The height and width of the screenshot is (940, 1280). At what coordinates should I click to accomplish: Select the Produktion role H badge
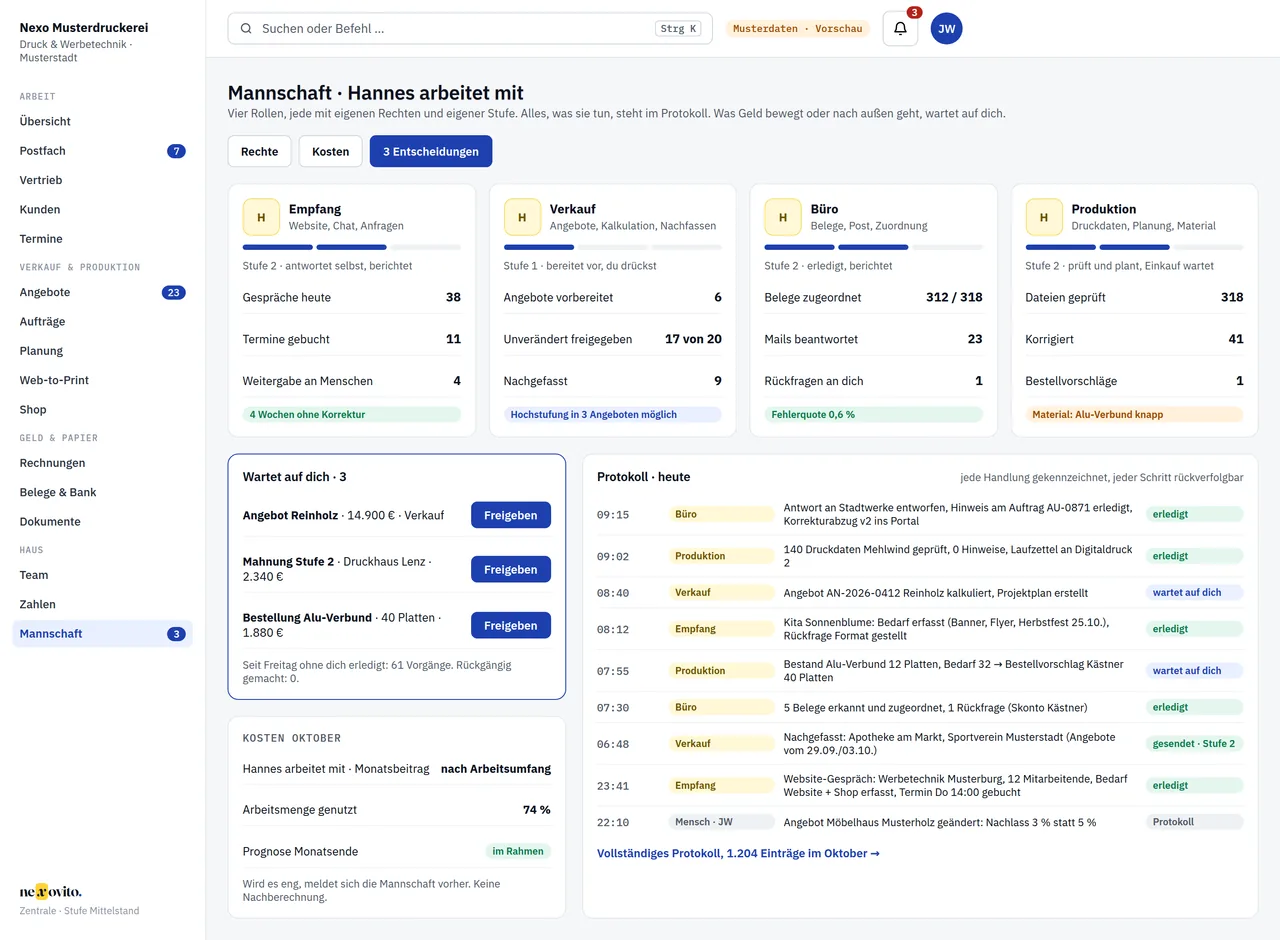coord(1044,217)
